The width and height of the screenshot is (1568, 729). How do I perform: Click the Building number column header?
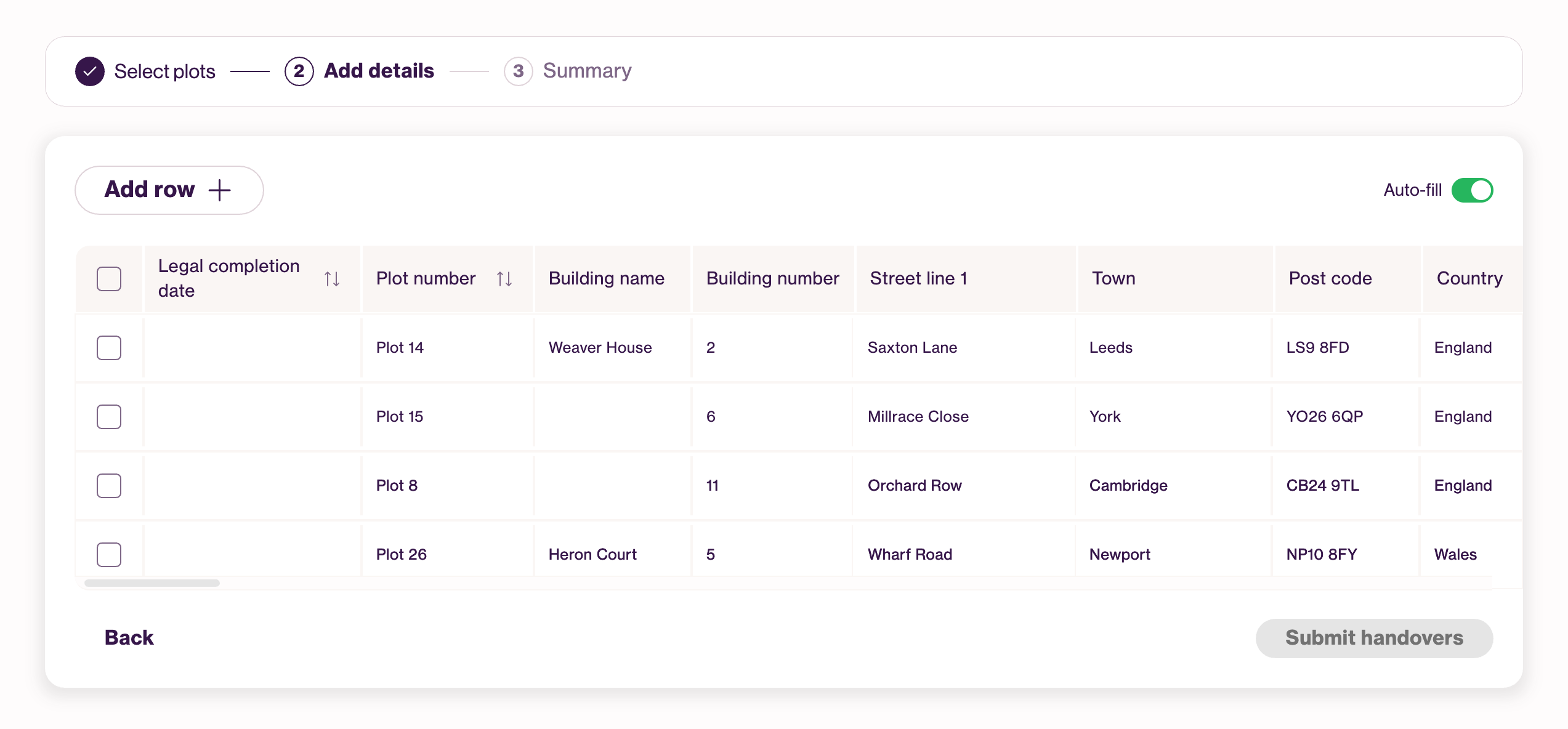point(773,279)
